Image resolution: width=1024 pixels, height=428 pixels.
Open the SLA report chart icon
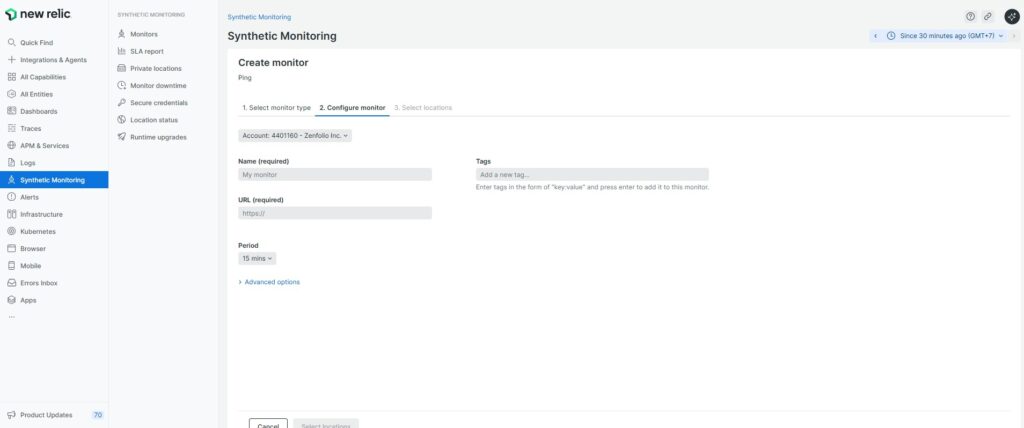tap(122, 51)
